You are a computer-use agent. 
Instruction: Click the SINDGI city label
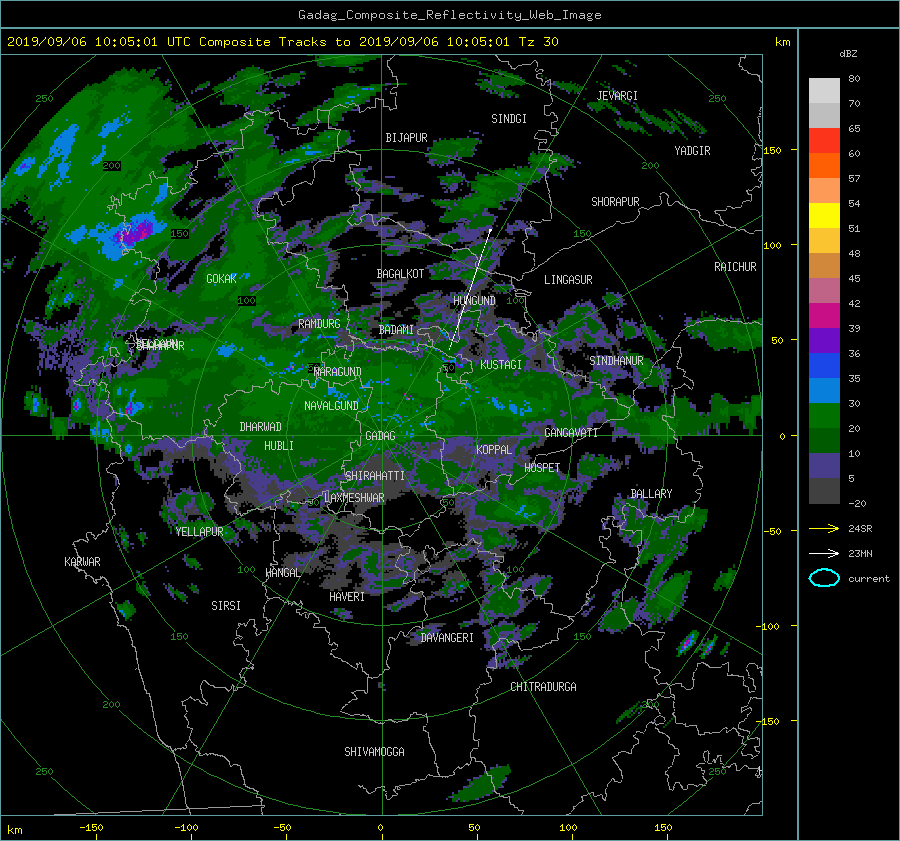click(509, 119)
